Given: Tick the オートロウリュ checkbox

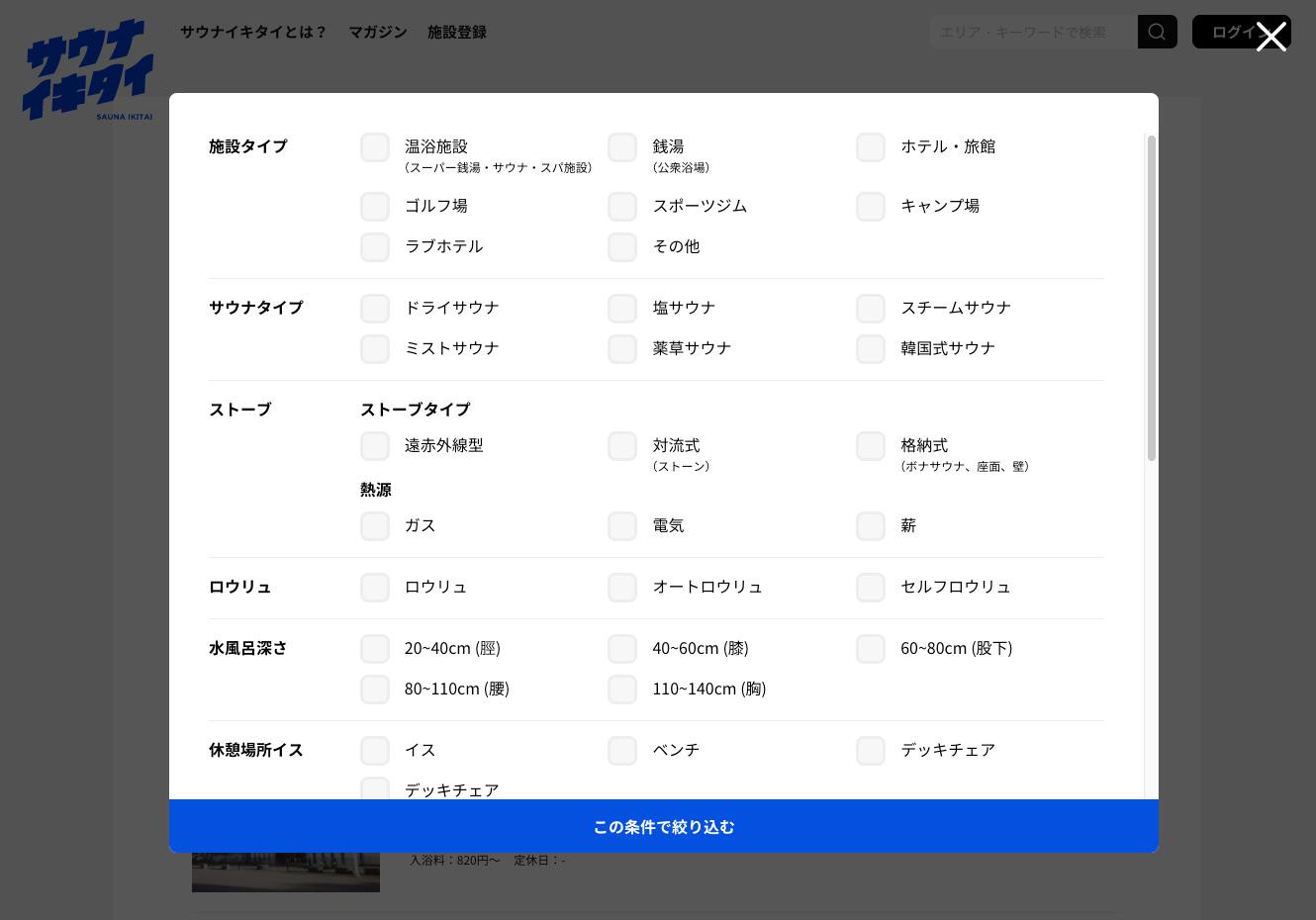Looking at the screenshot, I should (622, 588).
